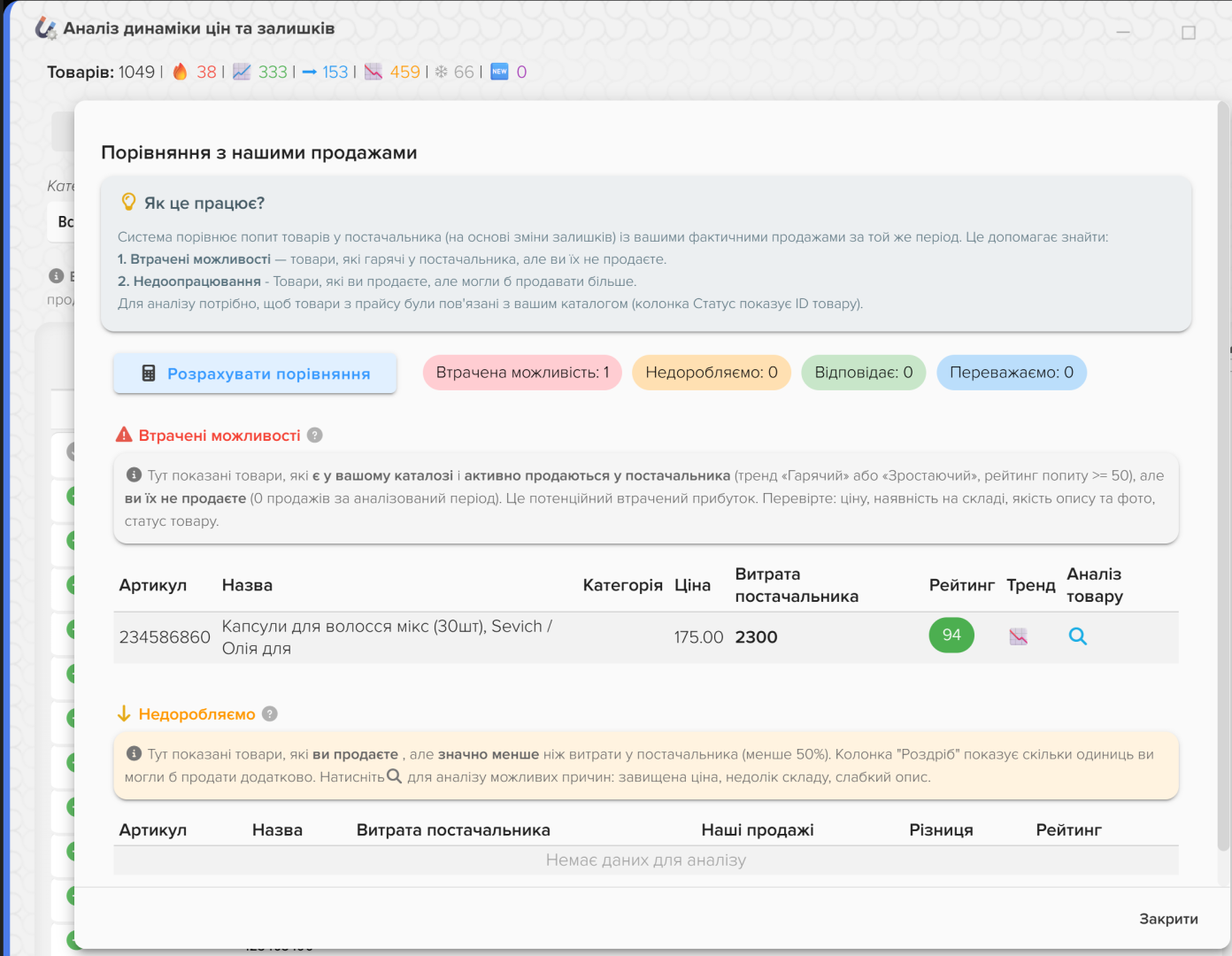Click falling products count 459
1232x956 pixels.
tap(404, 72)
